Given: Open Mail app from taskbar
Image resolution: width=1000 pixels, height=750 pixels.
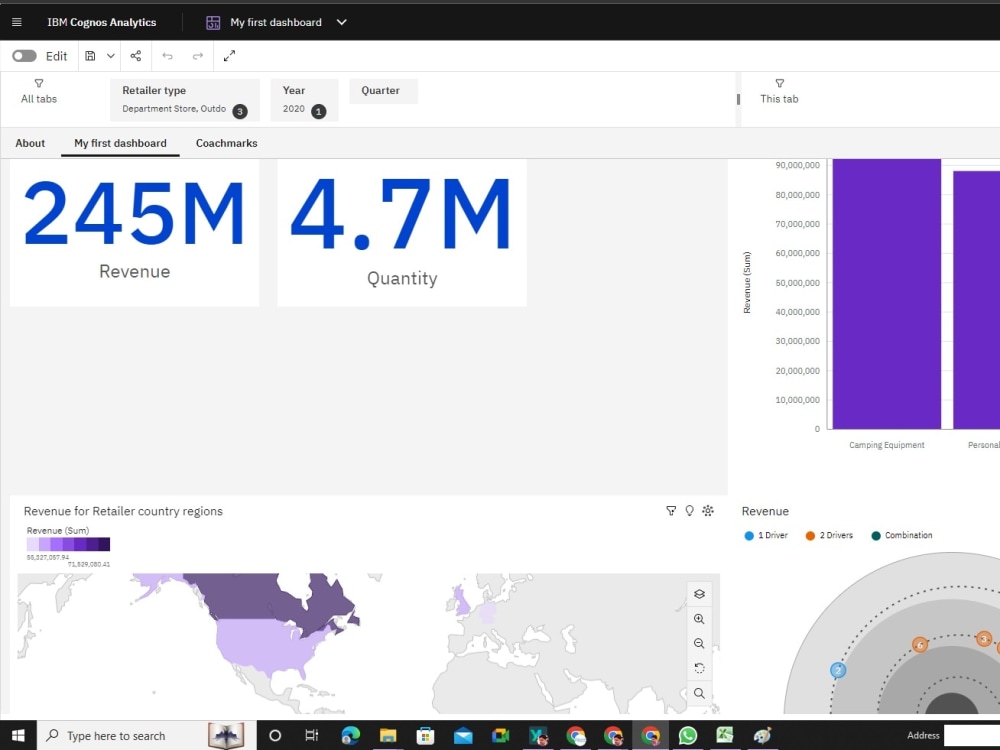Looking at the screenshot, I should click(x=463, y=735).
